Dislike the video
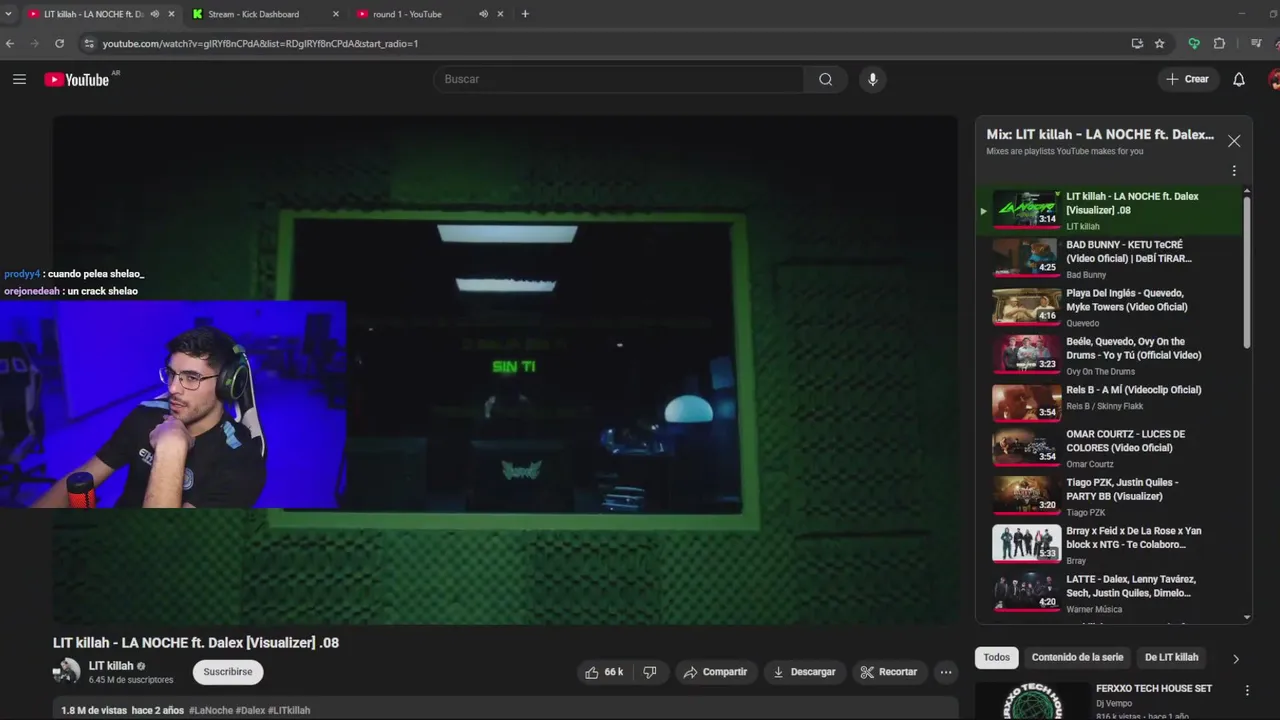The height and width of the screenshot is (720, 1280). (x=650, y=672)
